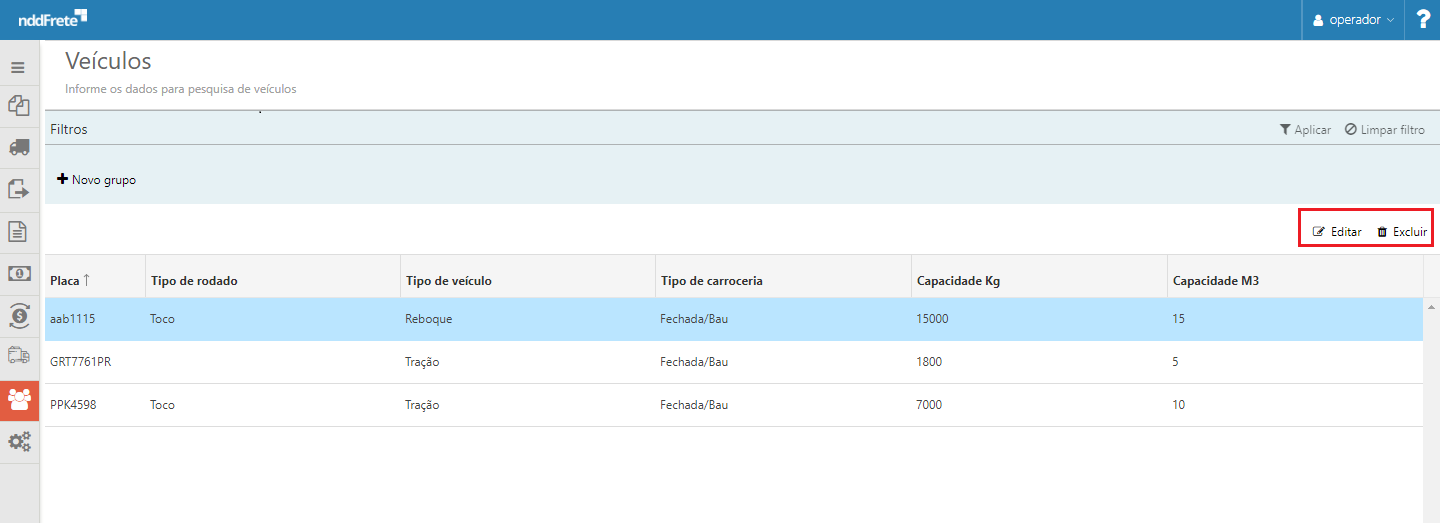
Task: Select the highlighted people group sidebar icon
Action: tap(19, 399)
